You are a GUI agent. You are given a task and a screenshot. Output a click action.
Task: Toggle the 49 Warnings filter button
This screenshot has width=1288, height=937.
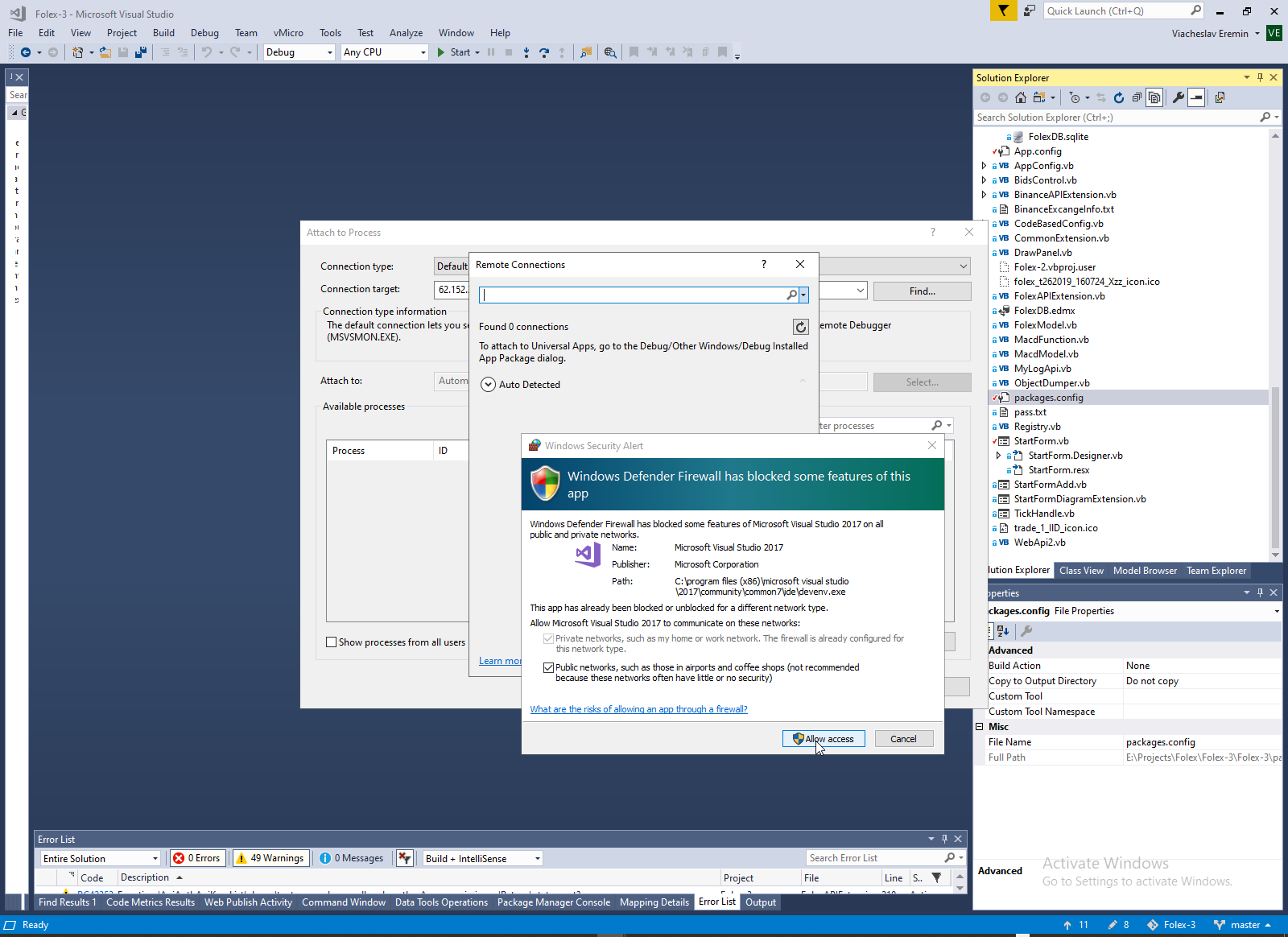coord(270,858)
